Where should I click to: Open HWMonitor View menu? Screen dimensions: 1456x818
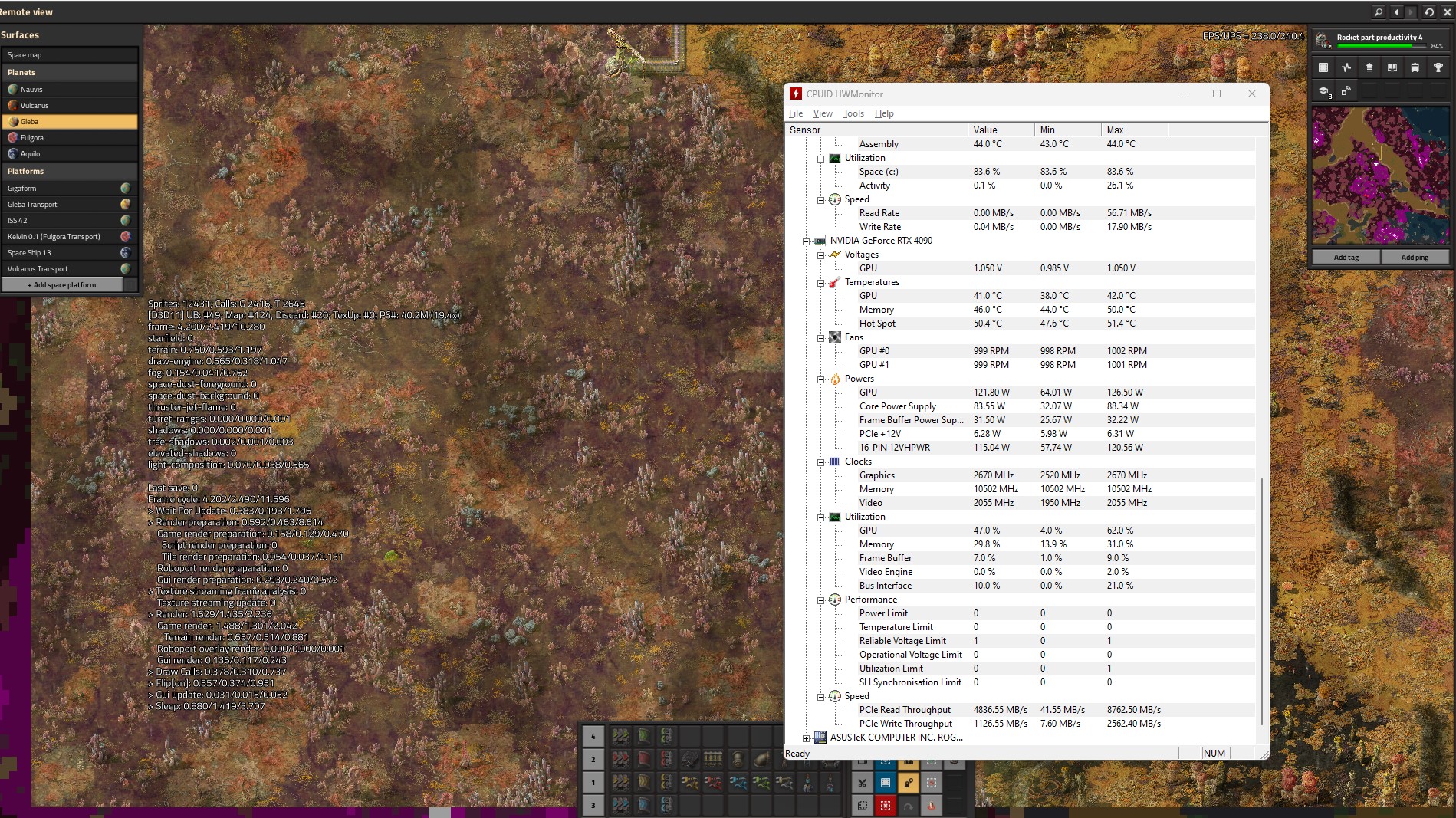coord(823,113)
